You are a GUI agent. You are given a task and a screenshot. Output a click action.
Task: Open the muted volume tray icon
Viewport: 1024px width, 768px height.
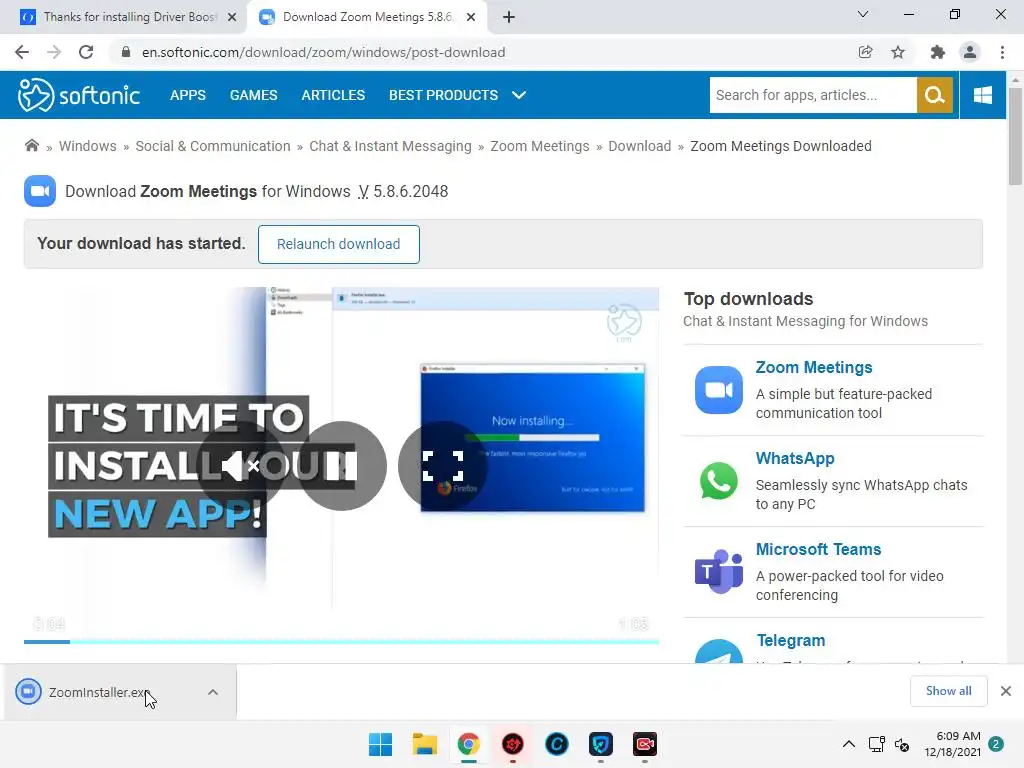(902, 744)
